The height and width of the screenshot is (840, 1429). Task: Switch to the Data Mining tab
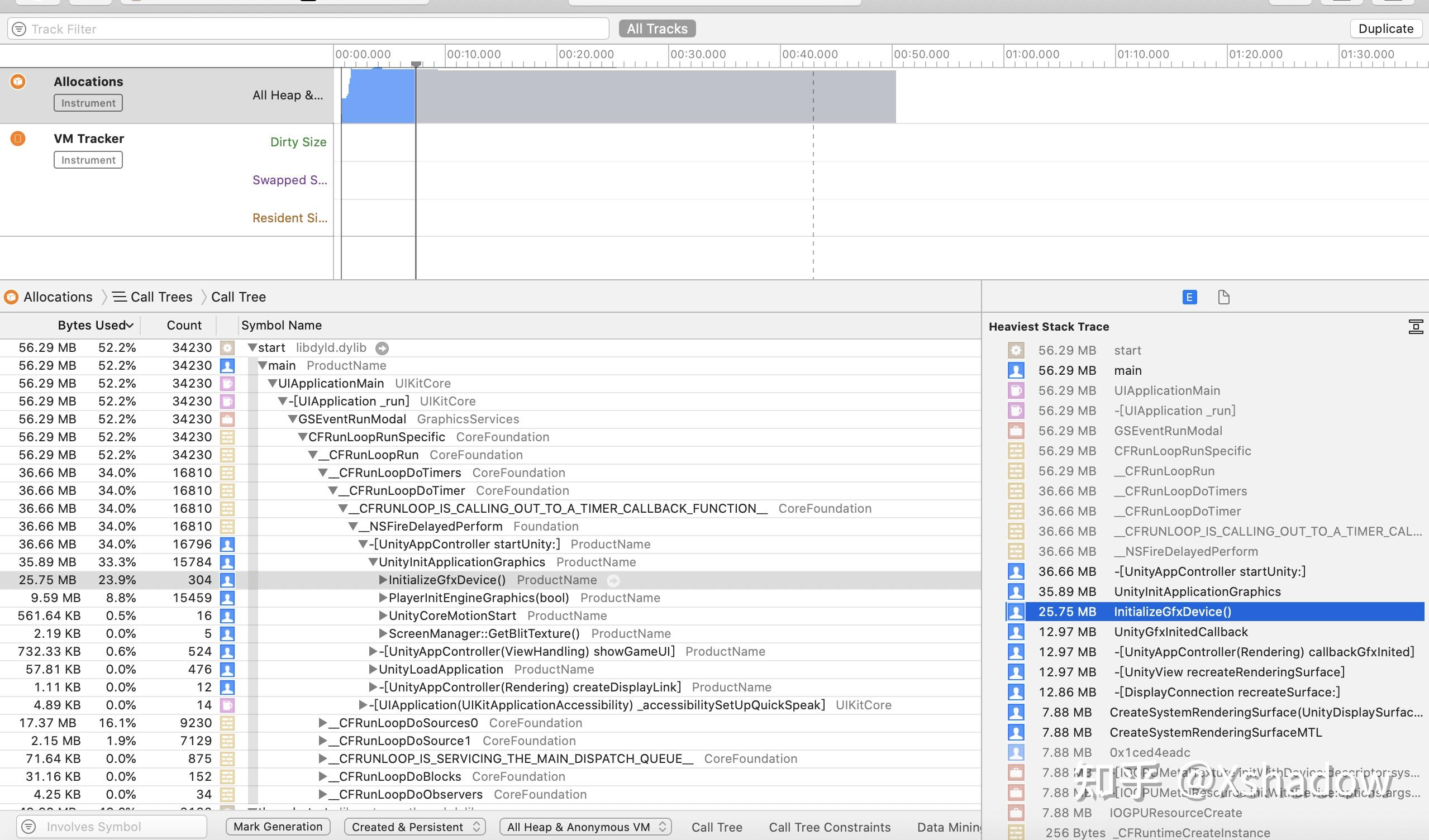[949, 827]
